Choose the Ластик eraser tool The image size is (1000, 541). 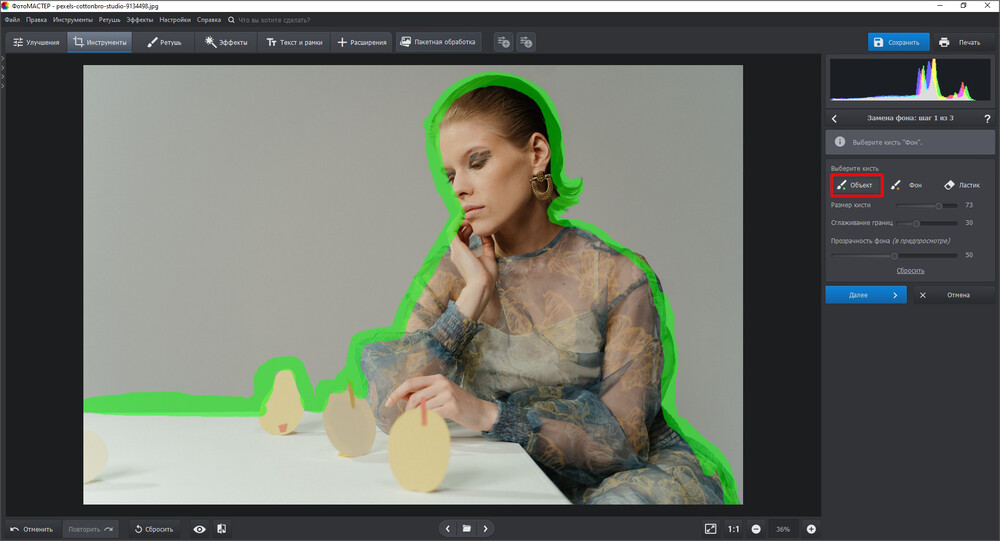962,185
